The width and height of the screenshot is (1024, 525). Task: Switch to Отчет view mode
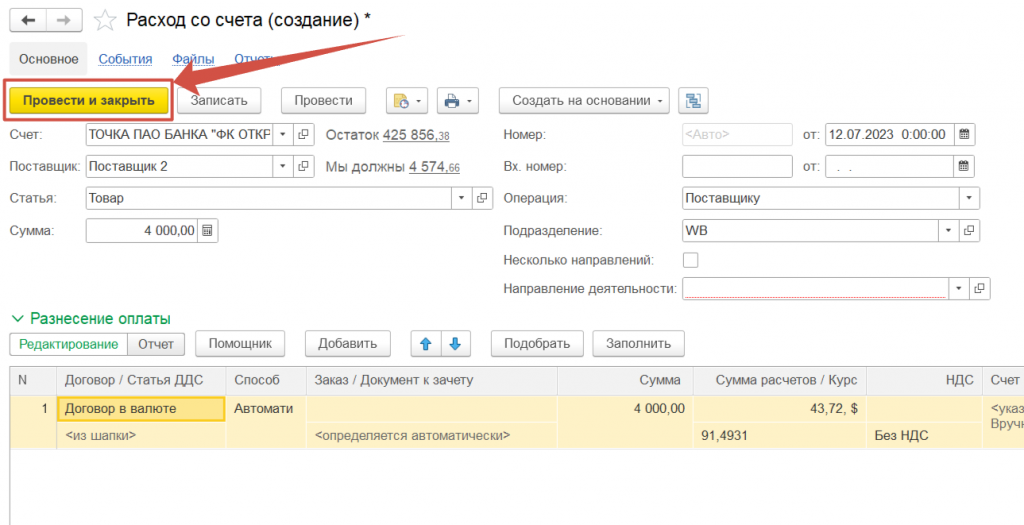[155, 344]
